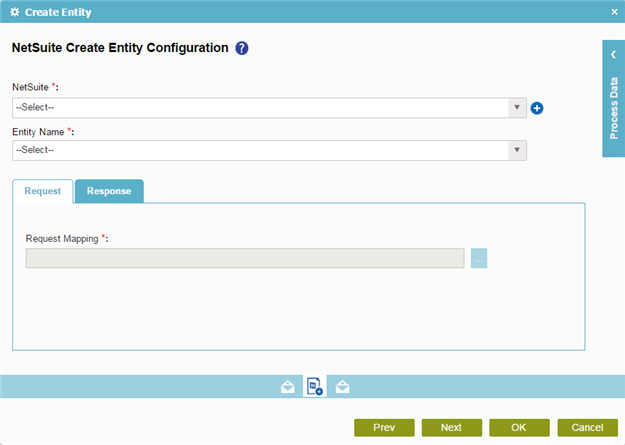
Task: Switch to the Response tab
Action: tap(109, 191)
